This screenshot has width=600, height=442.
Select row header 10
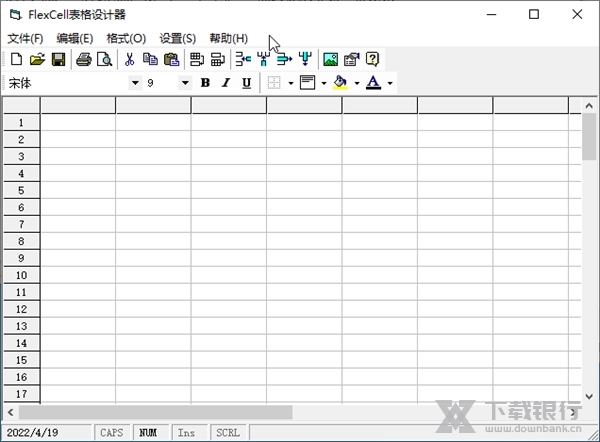click(21, 275)
